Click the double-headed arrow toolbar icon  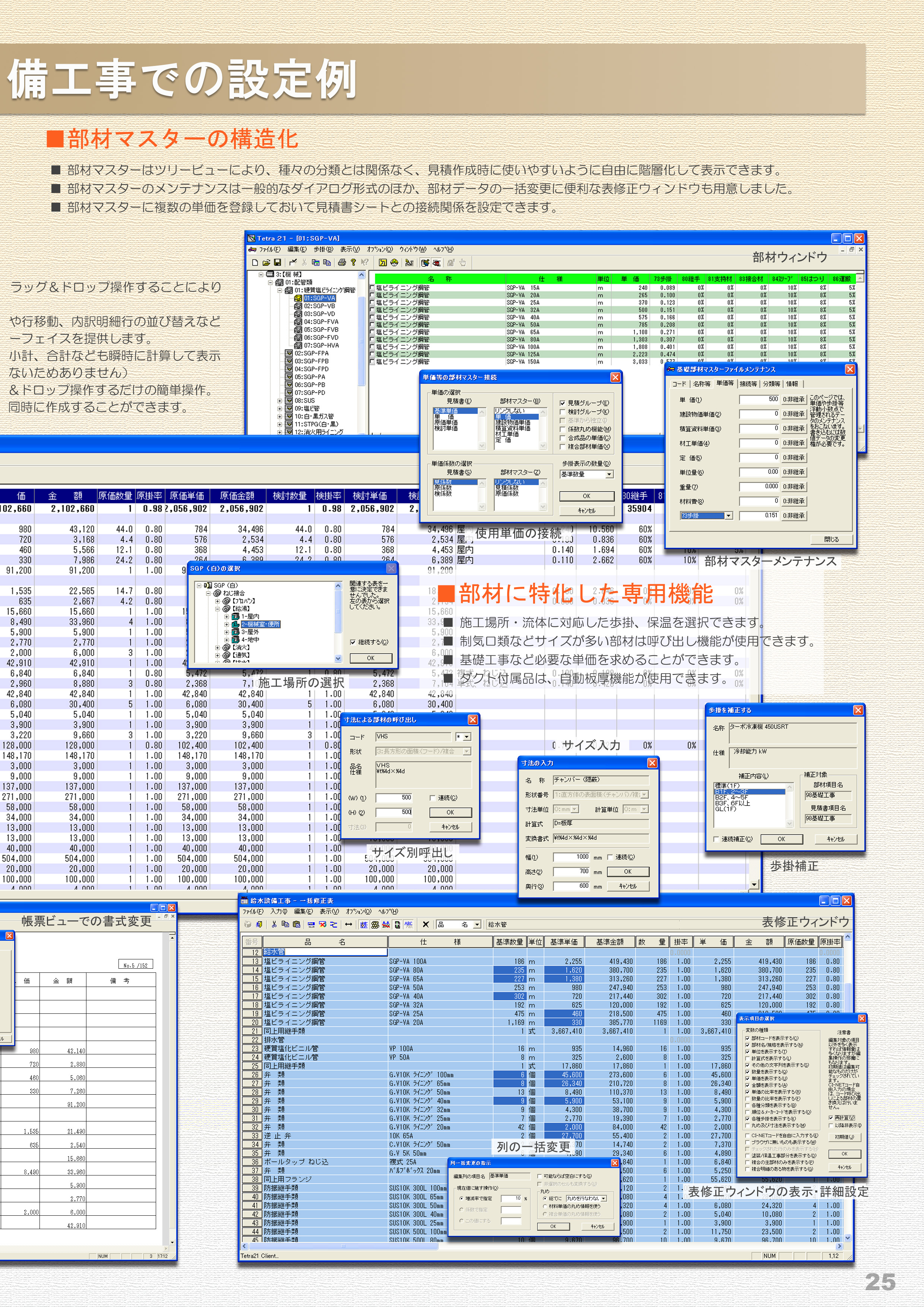[348, 924]
